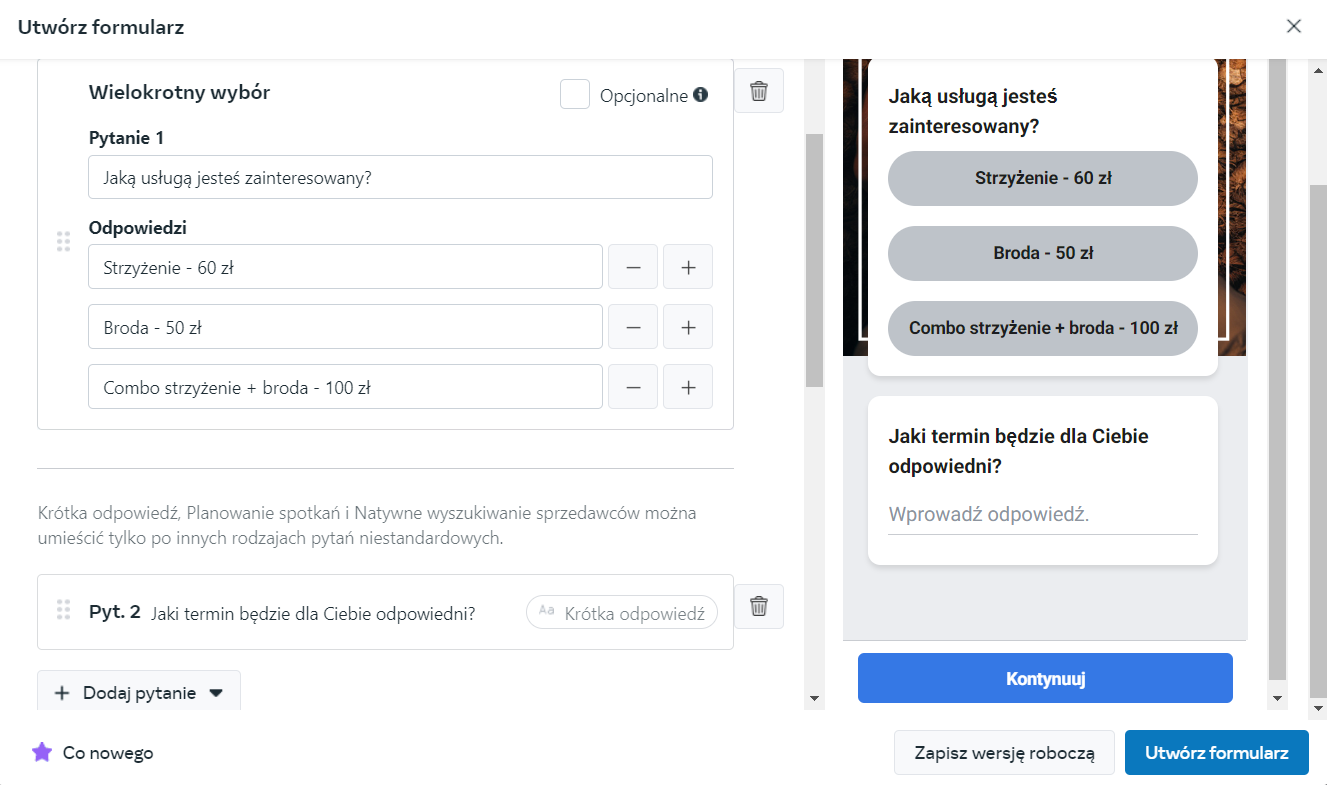1327x785 pixels.
Task: Expand question 'Jaki termin będzie dla Ciebie odpowiedni?'
Action: pyautogui.click(x=385, y=612)
